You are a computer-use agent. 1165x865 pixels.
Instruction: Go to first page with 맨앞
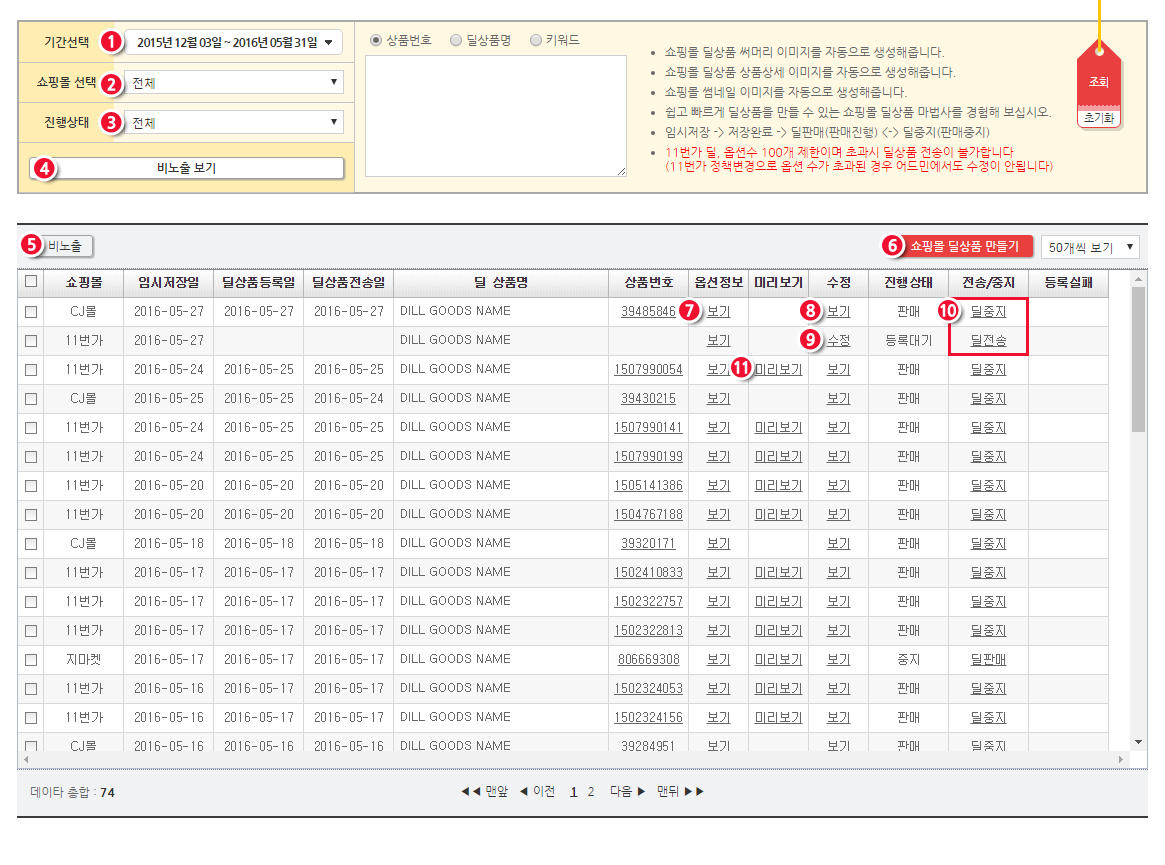[484, 791]
